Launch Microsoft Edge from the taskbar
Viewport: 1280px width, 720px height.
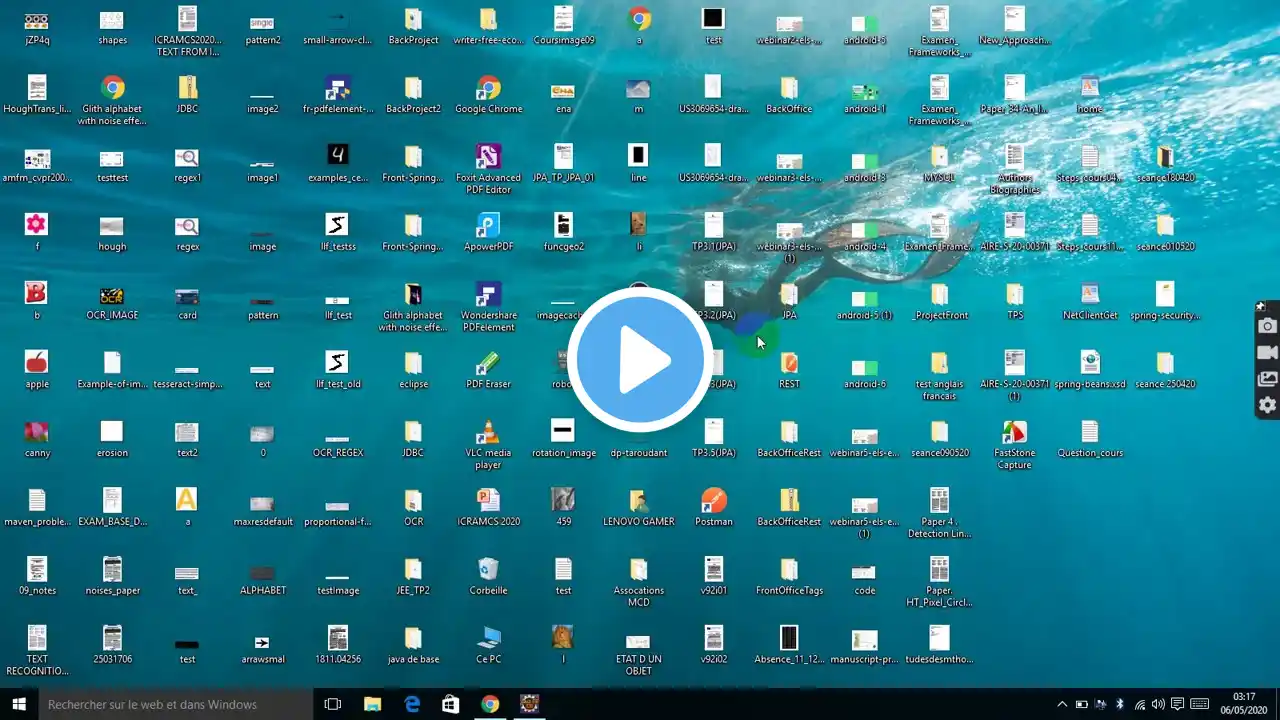412,704
